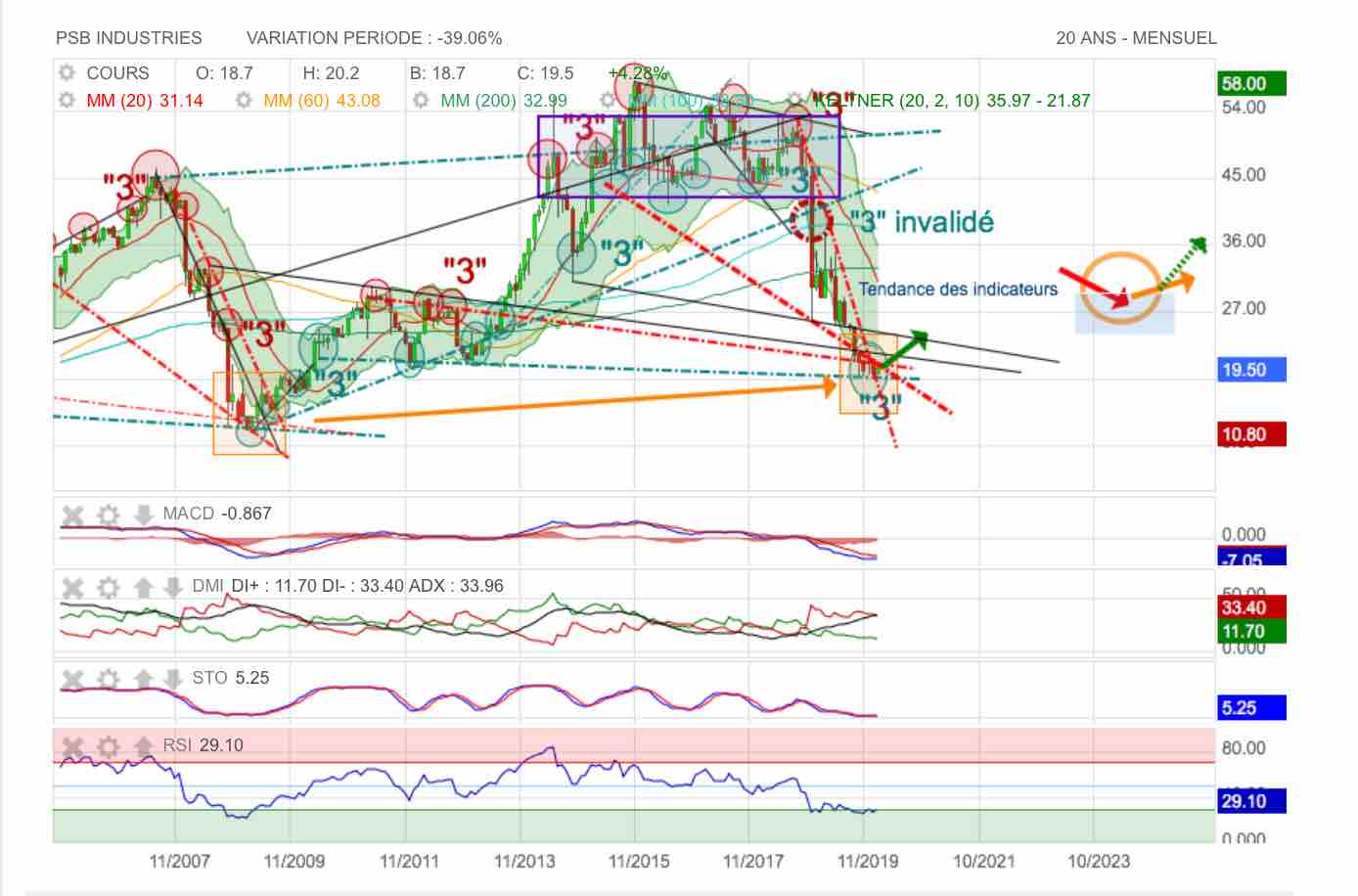Click the MM (20) 31.14 legend

145,100
